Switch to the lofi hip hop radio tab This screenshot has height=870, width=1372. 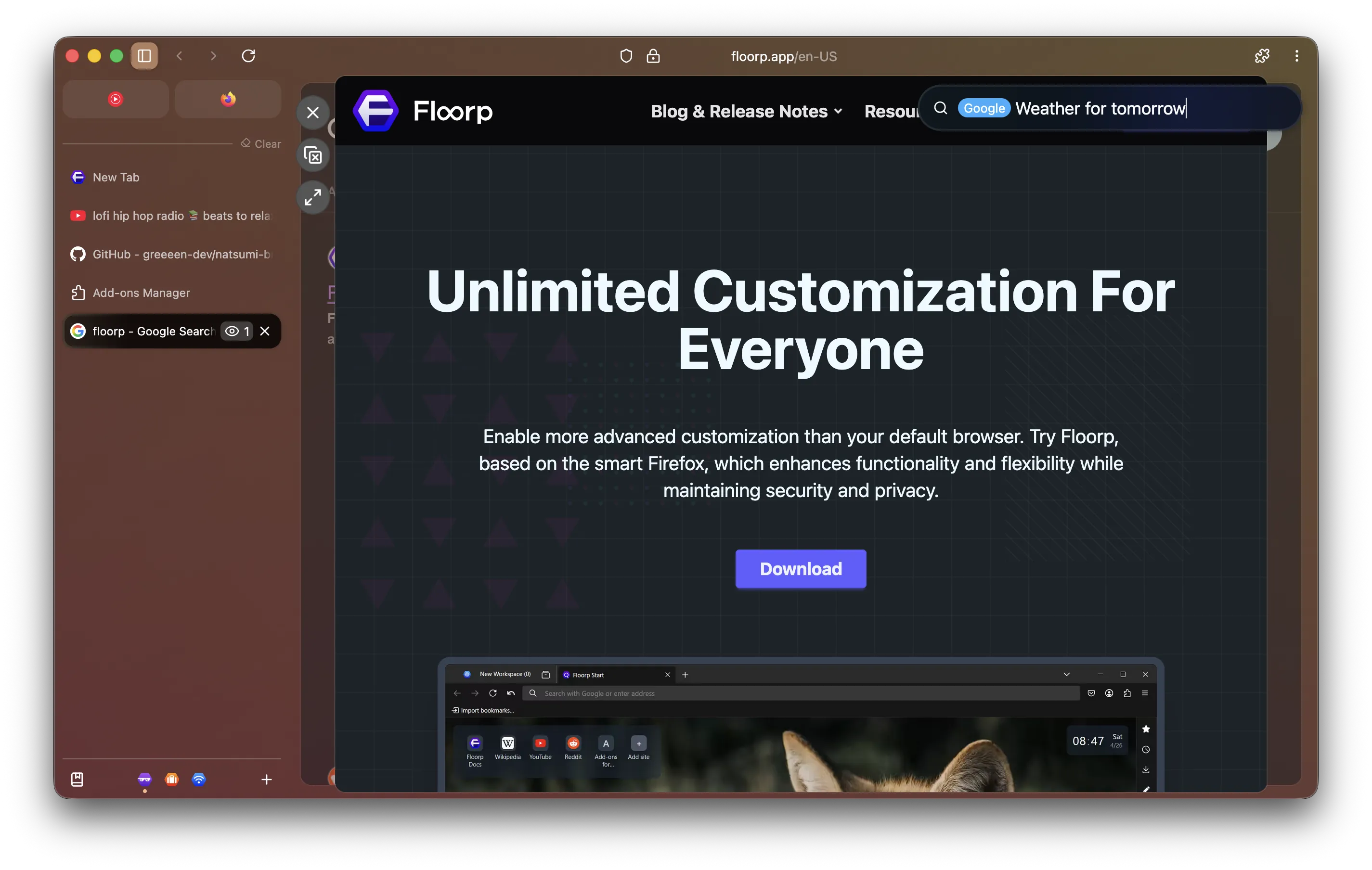pyautogui.click(x=172, y=216)
